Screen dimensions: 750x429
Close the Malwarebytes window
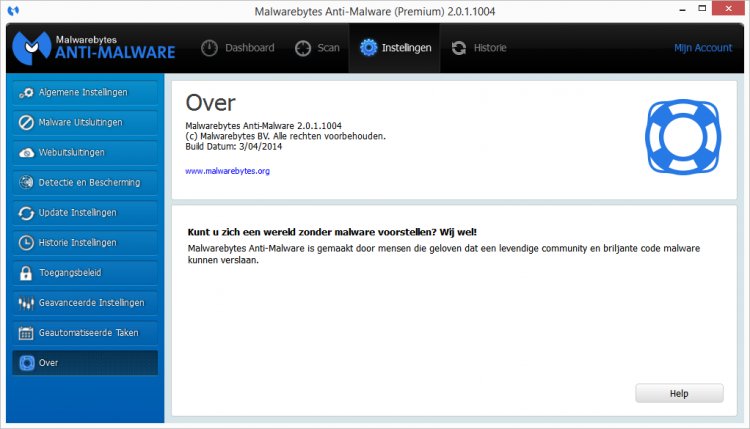click(728, 9)
